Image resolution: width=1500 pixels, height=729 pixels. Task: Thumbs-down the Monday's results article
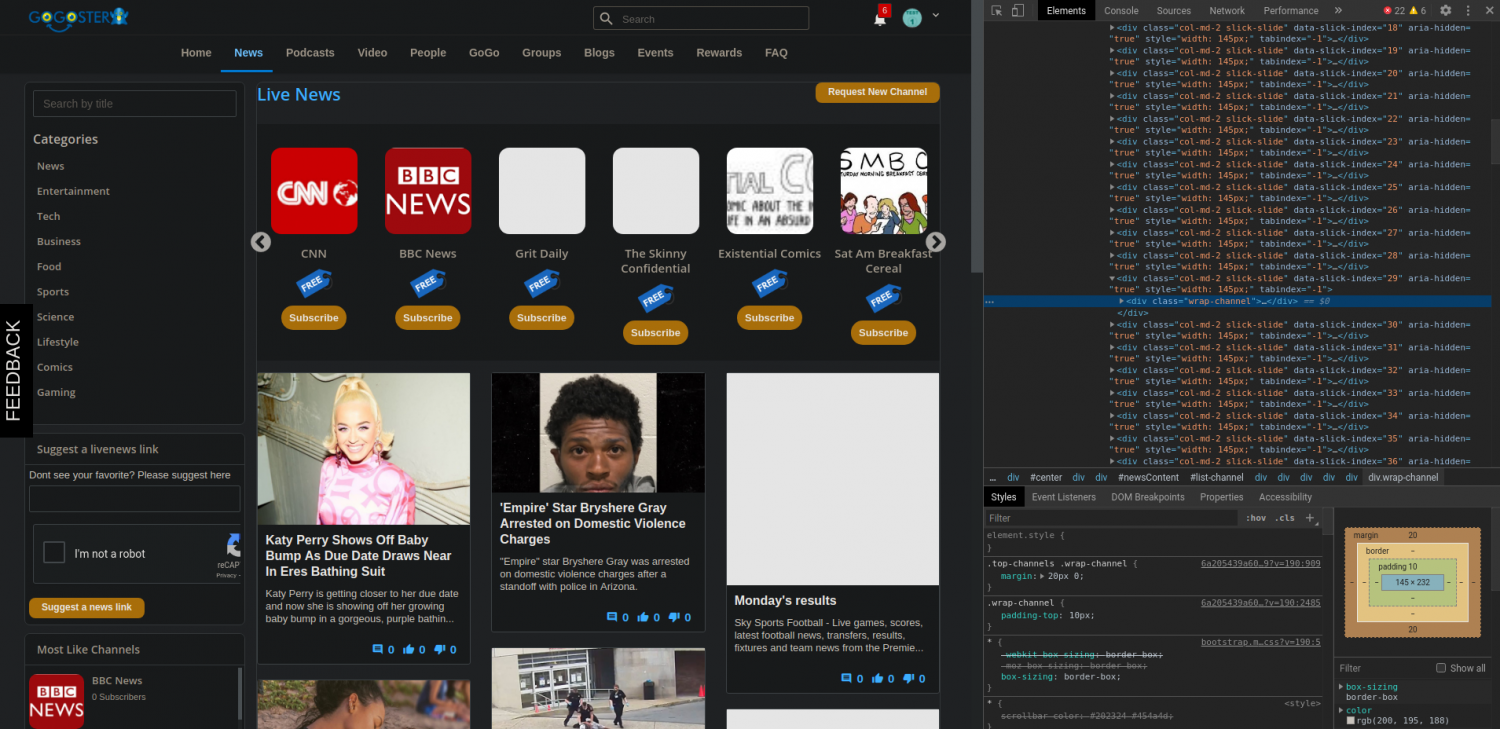[x=909, y=678]
